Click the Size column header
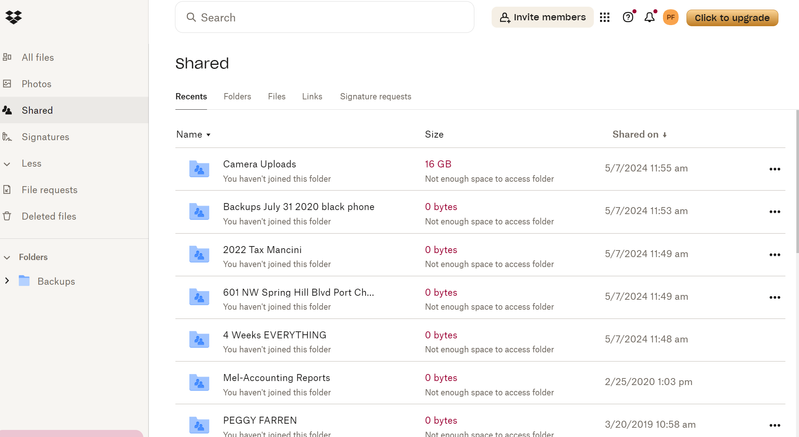 pos(434,134)
